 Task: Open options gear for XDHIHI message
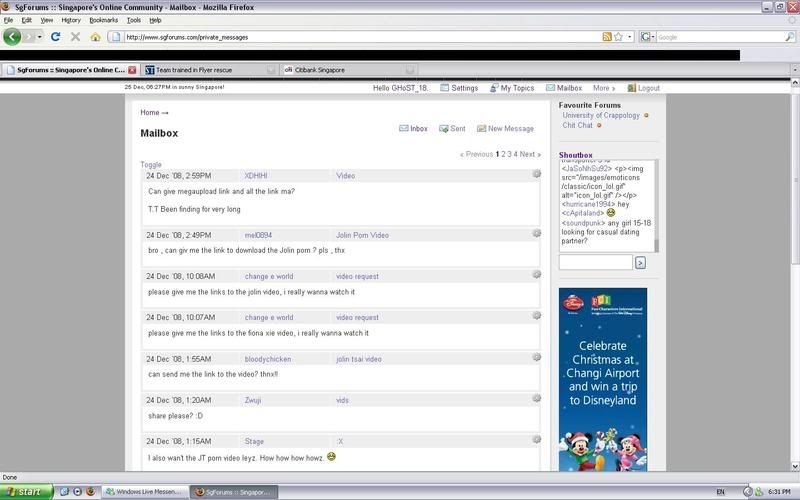(x=536, y=174)
